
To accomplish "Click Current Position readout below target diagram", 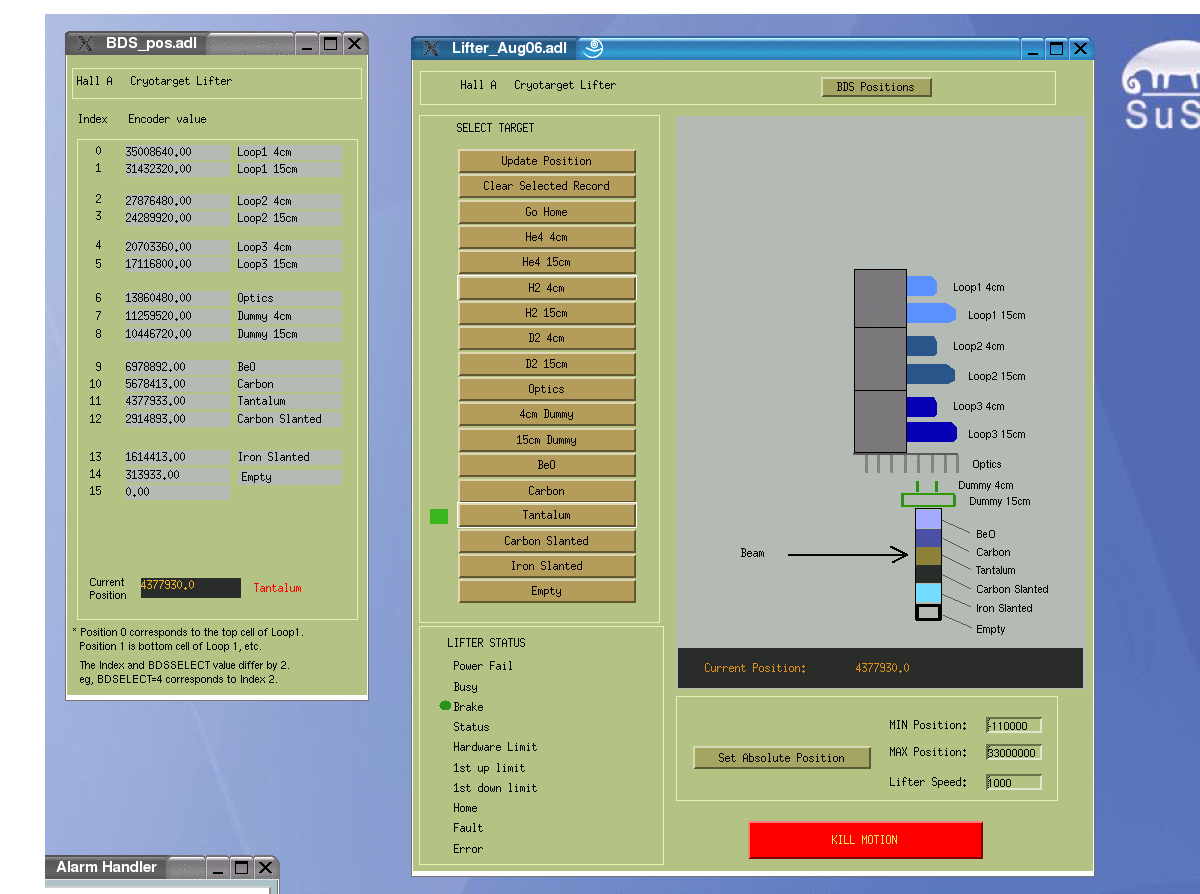I will 880,668.
